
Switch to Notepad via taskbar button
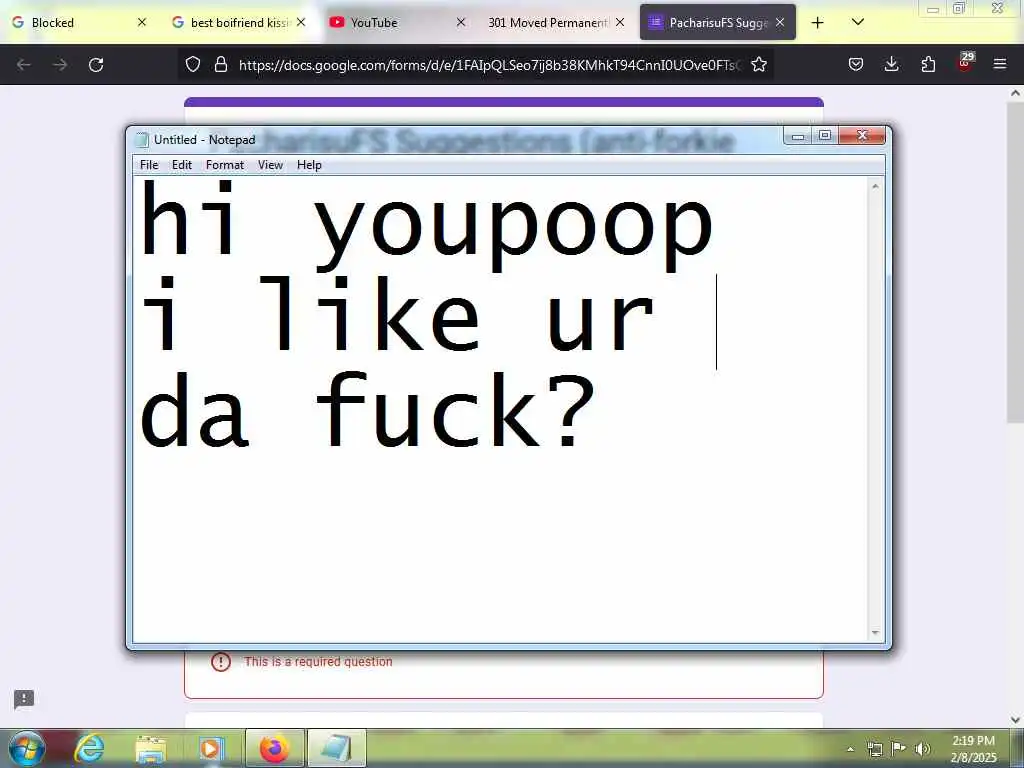click(x=336, y=748)
